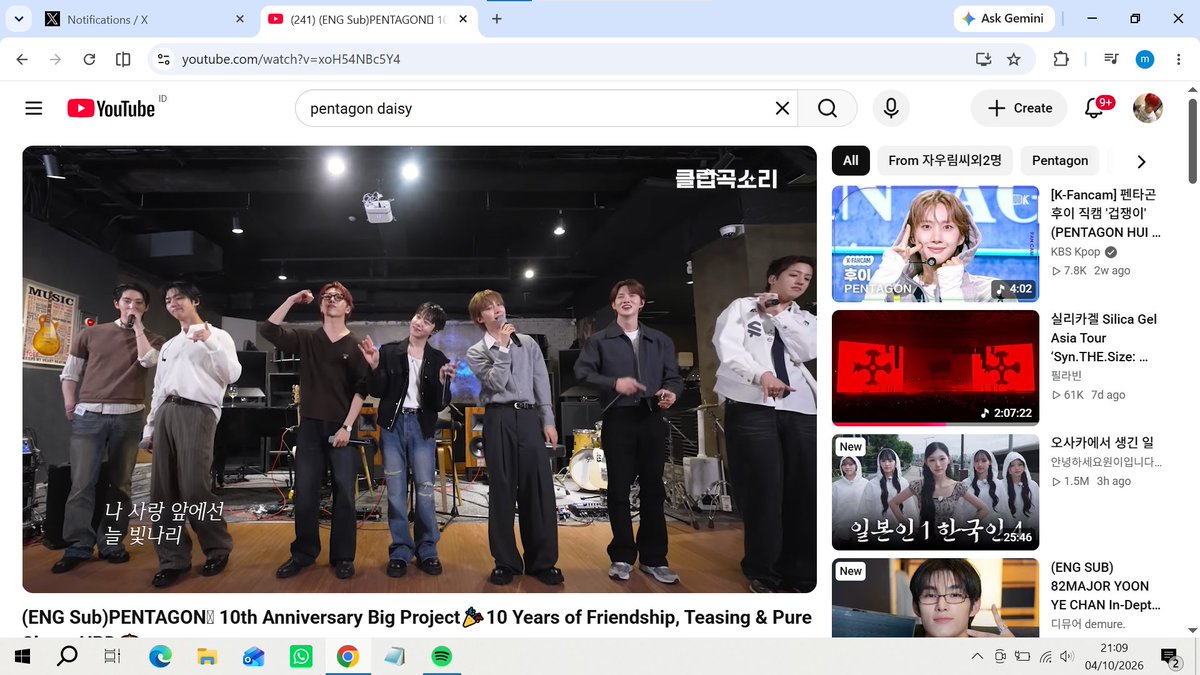
Task: Open Microsoft Edge from the taskbar
Action: tap(160, 656)
